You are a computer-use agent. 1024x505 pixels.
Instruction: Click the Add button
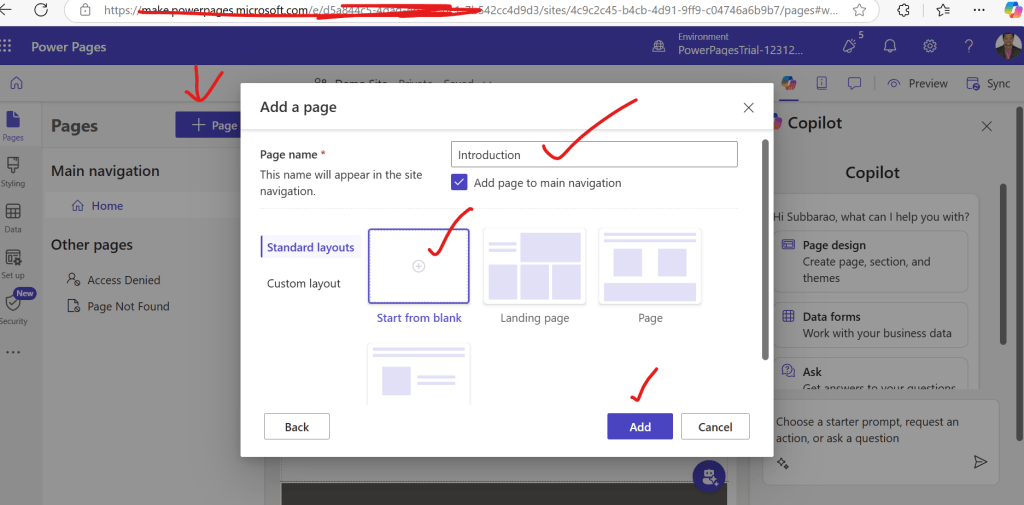[640, 426]
